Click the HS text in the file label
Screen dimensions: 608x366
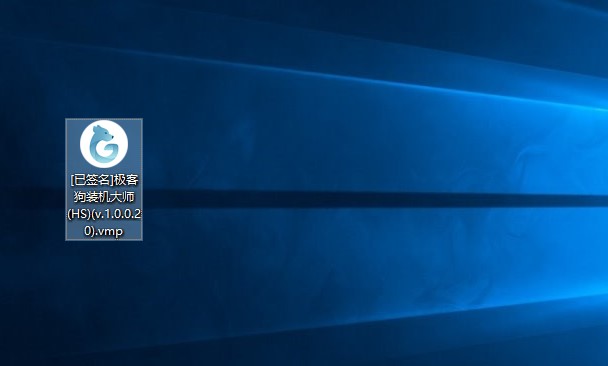pos(76,214)
